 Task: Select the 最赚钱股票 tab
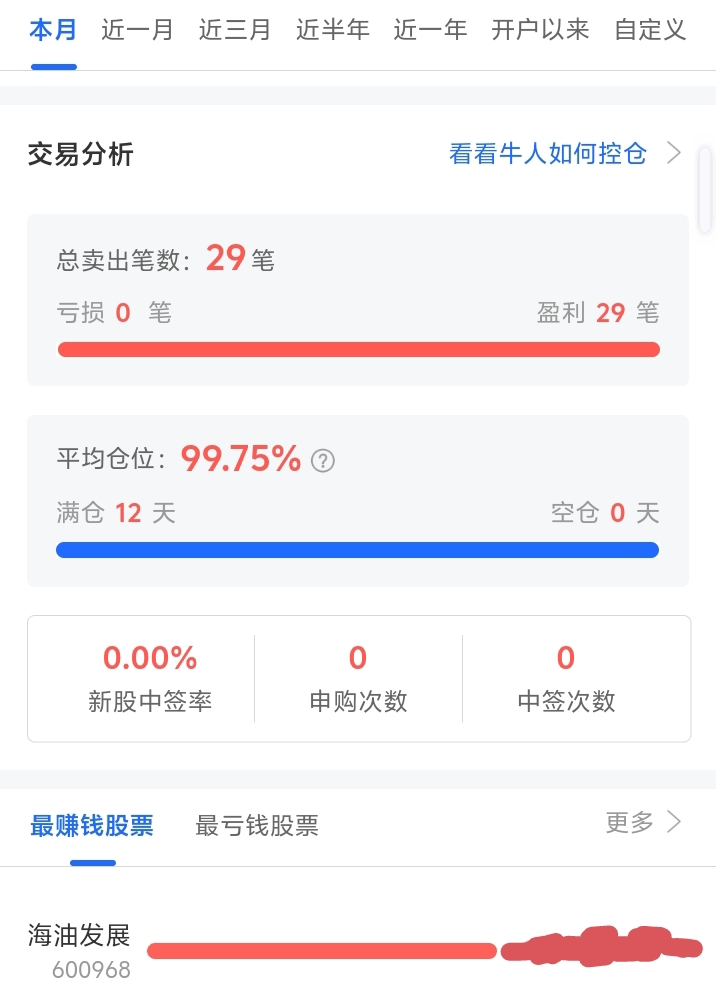tap(92, 826)
